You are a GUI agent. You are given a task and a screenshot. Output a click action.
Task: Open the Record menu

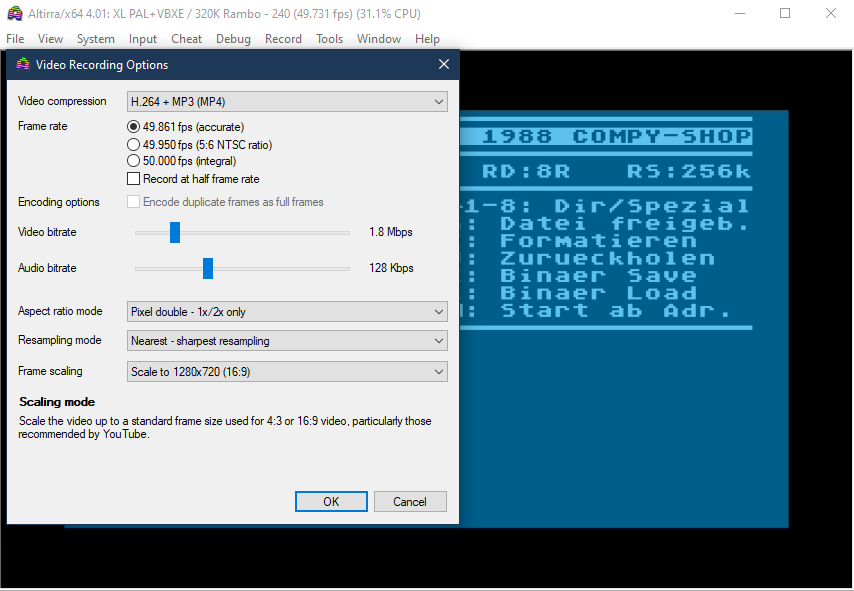[283, 39]
